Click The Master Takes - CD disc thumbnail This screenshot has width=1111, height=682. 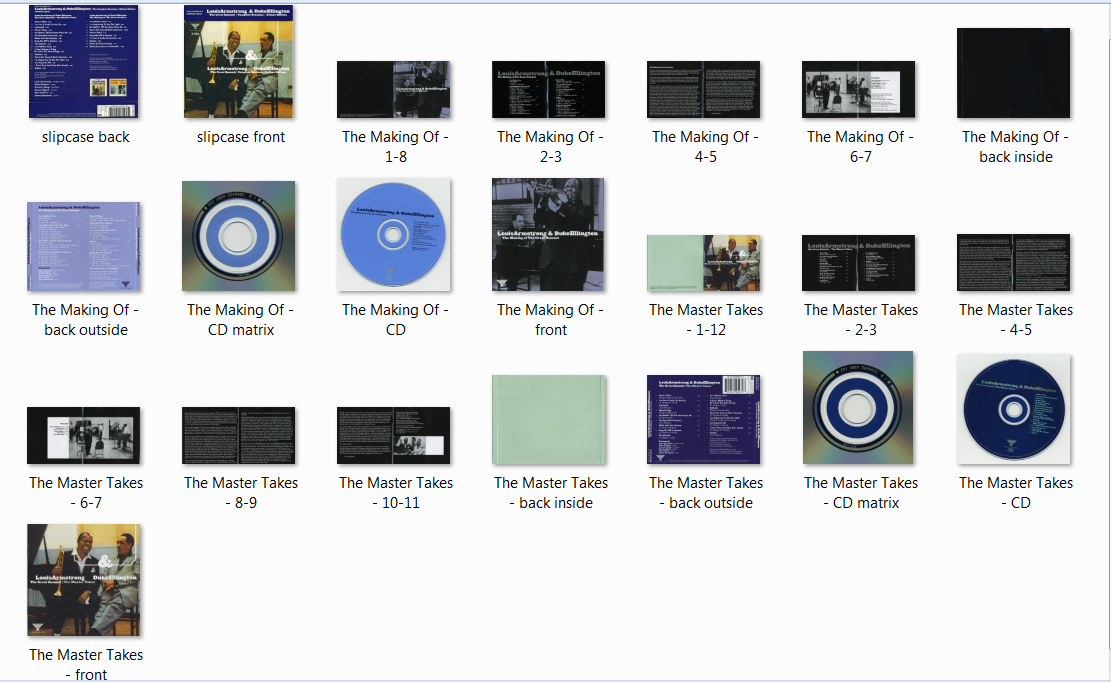click(x=1013, y=409)
